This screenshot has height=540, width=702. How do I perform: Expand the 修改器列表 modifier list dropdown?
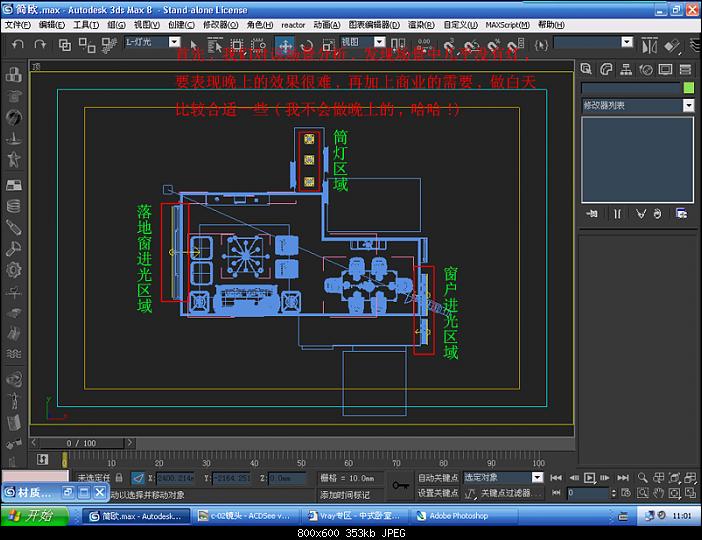point(689,105)
